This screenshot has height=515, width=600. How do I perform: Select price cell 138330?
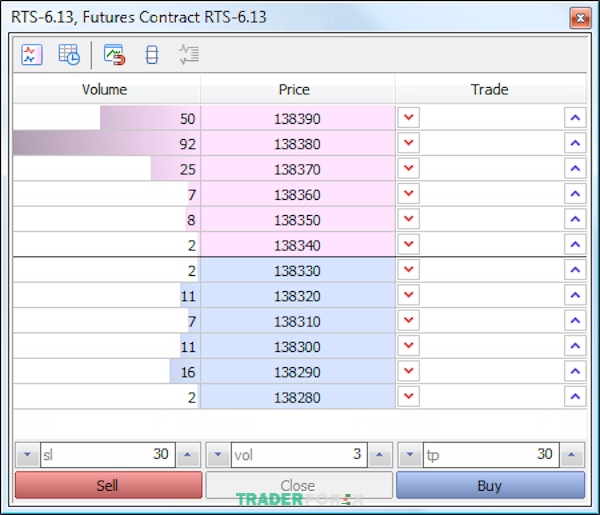(298, 270)
